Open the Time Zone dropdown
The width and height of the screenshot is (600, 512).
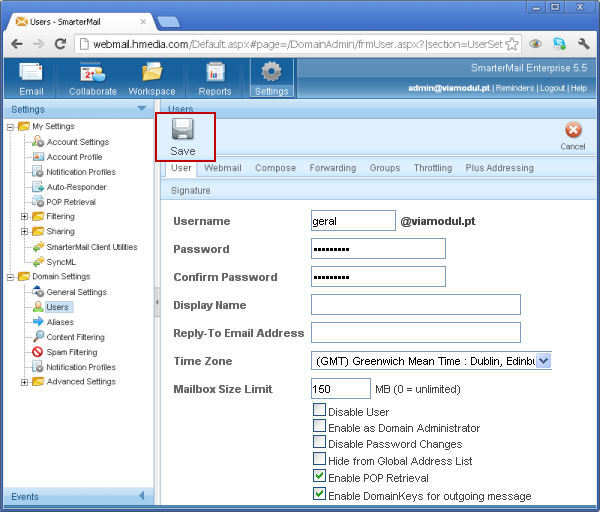543,360
